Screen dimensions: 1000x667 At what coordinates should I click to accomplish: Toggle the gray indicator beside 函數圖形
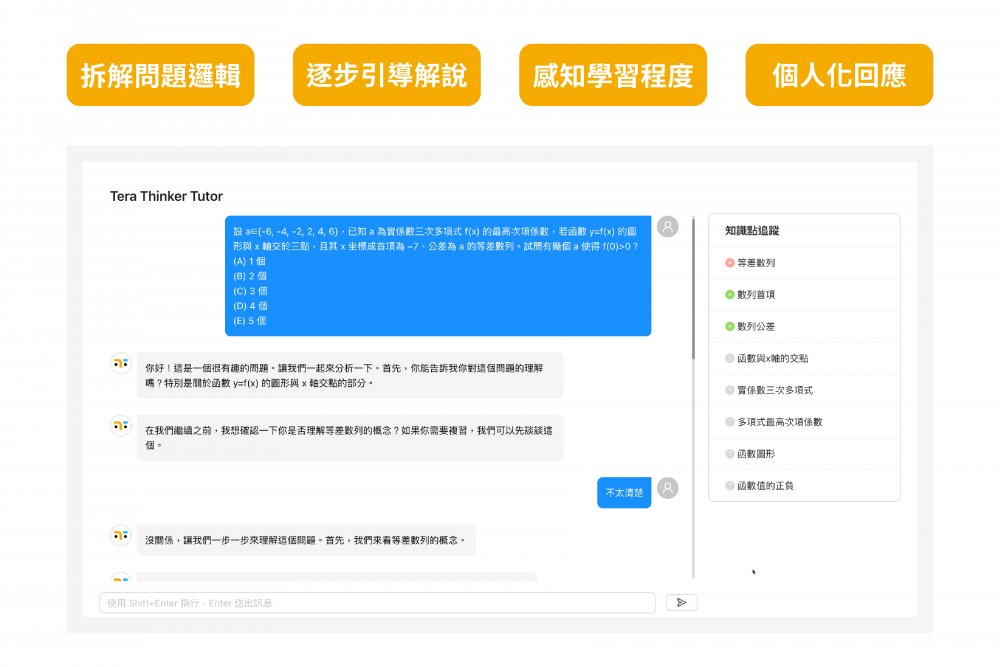[x=730, y=454]
